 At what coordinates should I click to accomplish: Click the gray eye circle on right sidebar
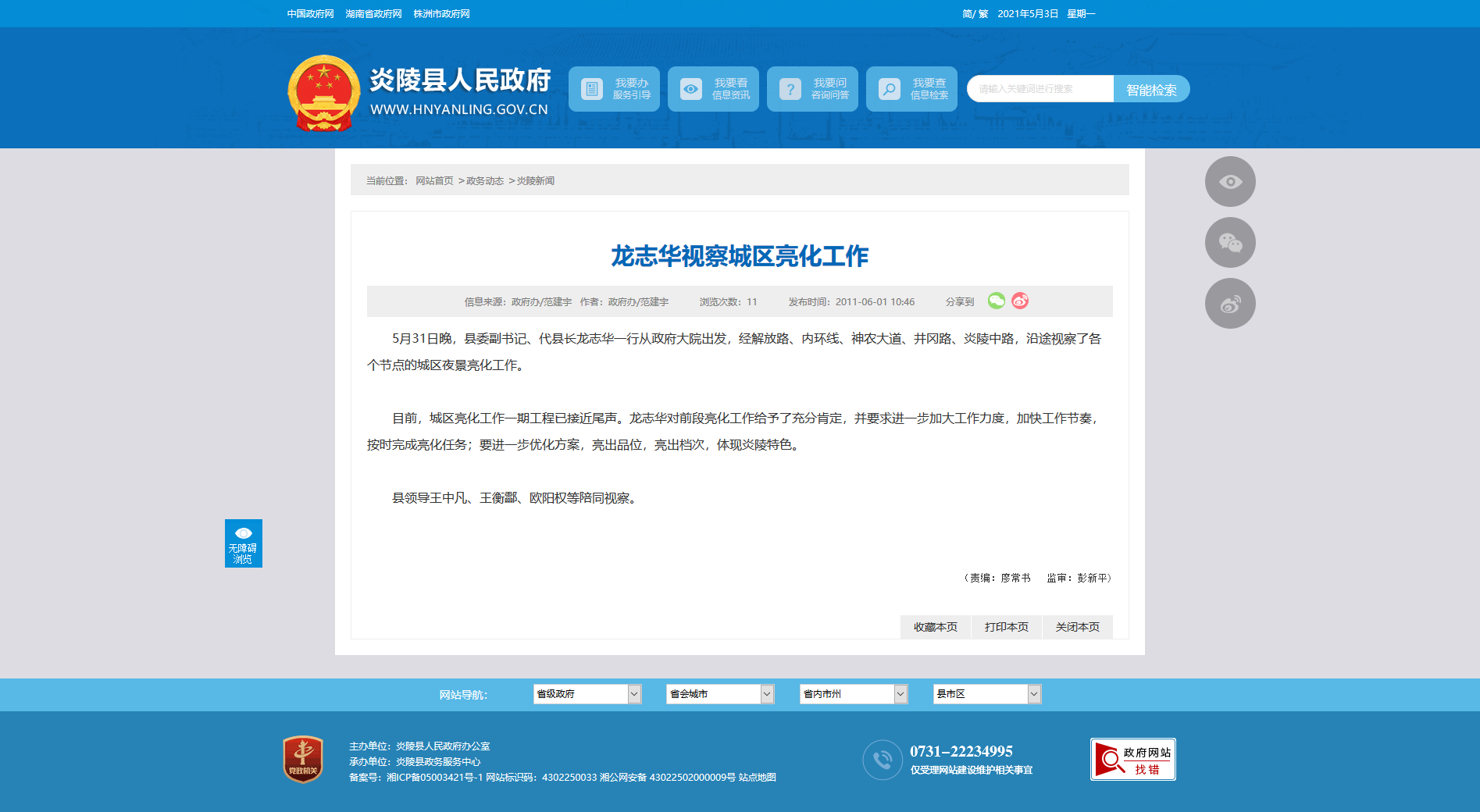[x=1230, y=182]
